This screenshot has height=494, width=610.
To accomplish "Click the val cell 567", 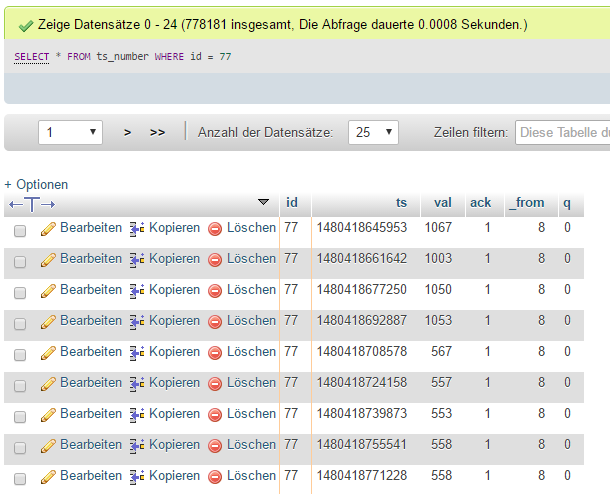I will 441,352.
